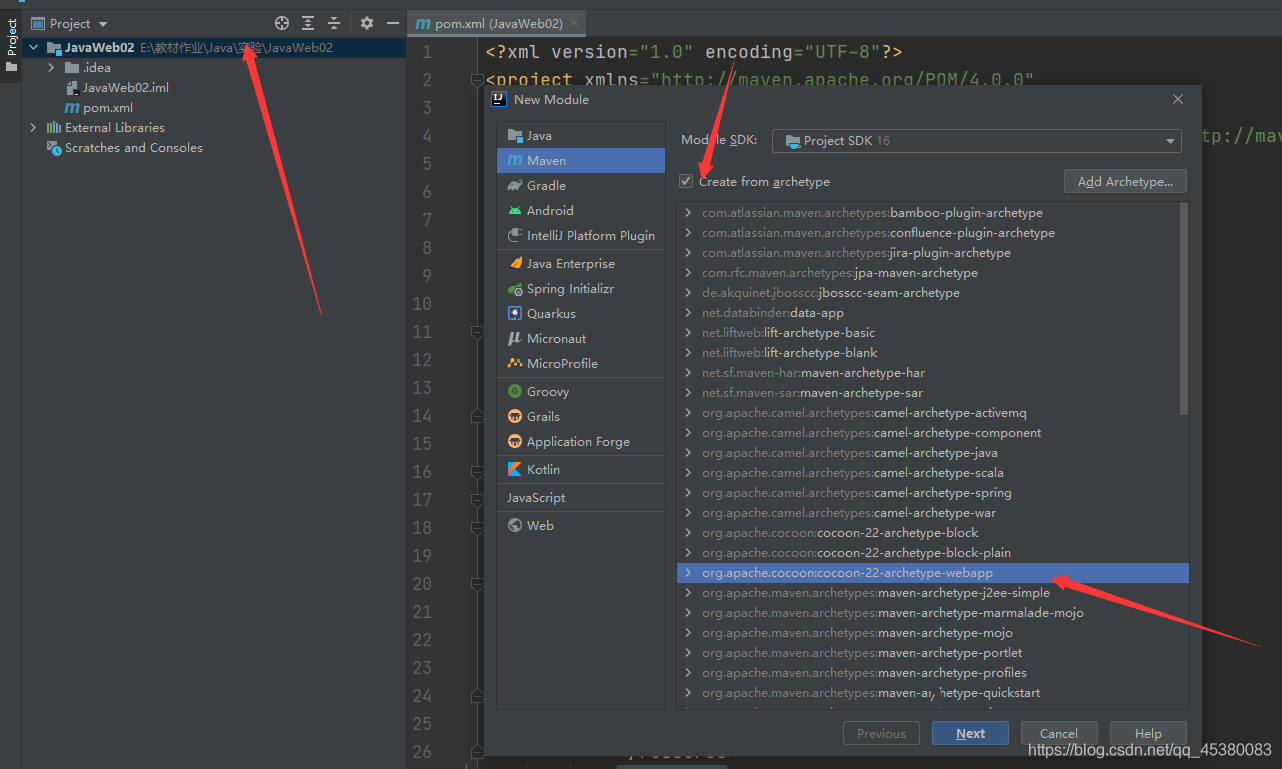Close pom.xml editor tab
1282x769 pixels.
pos(574,23)
